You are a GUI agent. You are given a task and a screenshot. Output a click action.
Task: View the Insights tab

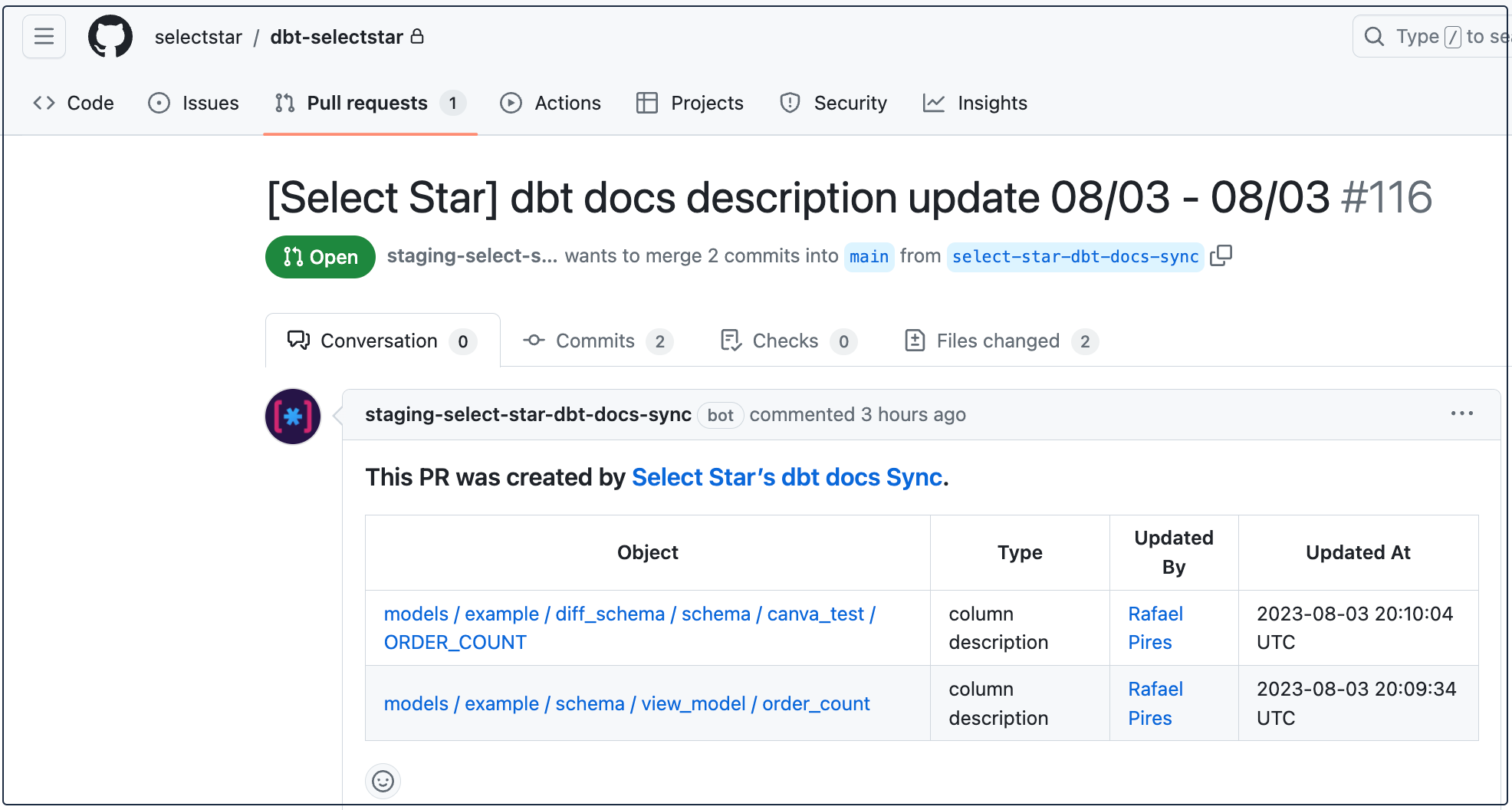pyautogui.click(x=975, y=103)
